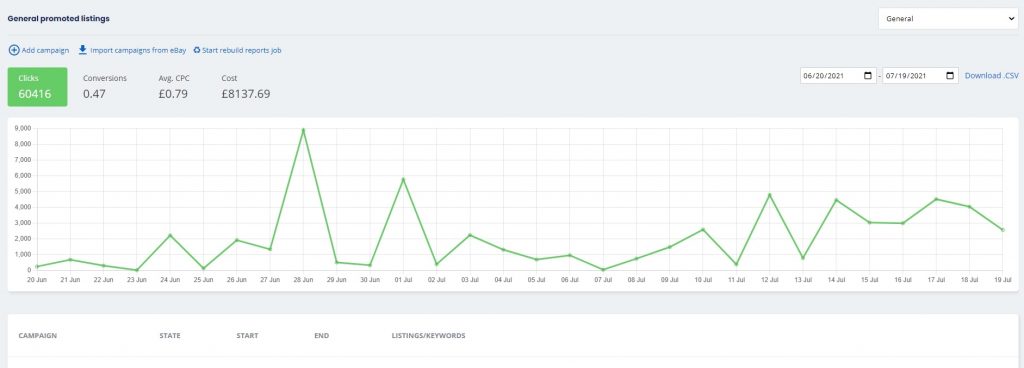Click the Download .CSV link

tap(991, 76)
